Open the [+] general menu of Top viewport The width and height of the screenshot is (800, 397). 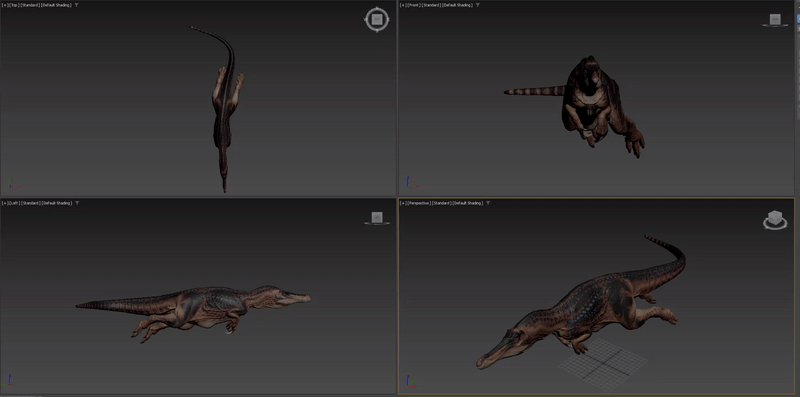5,5
